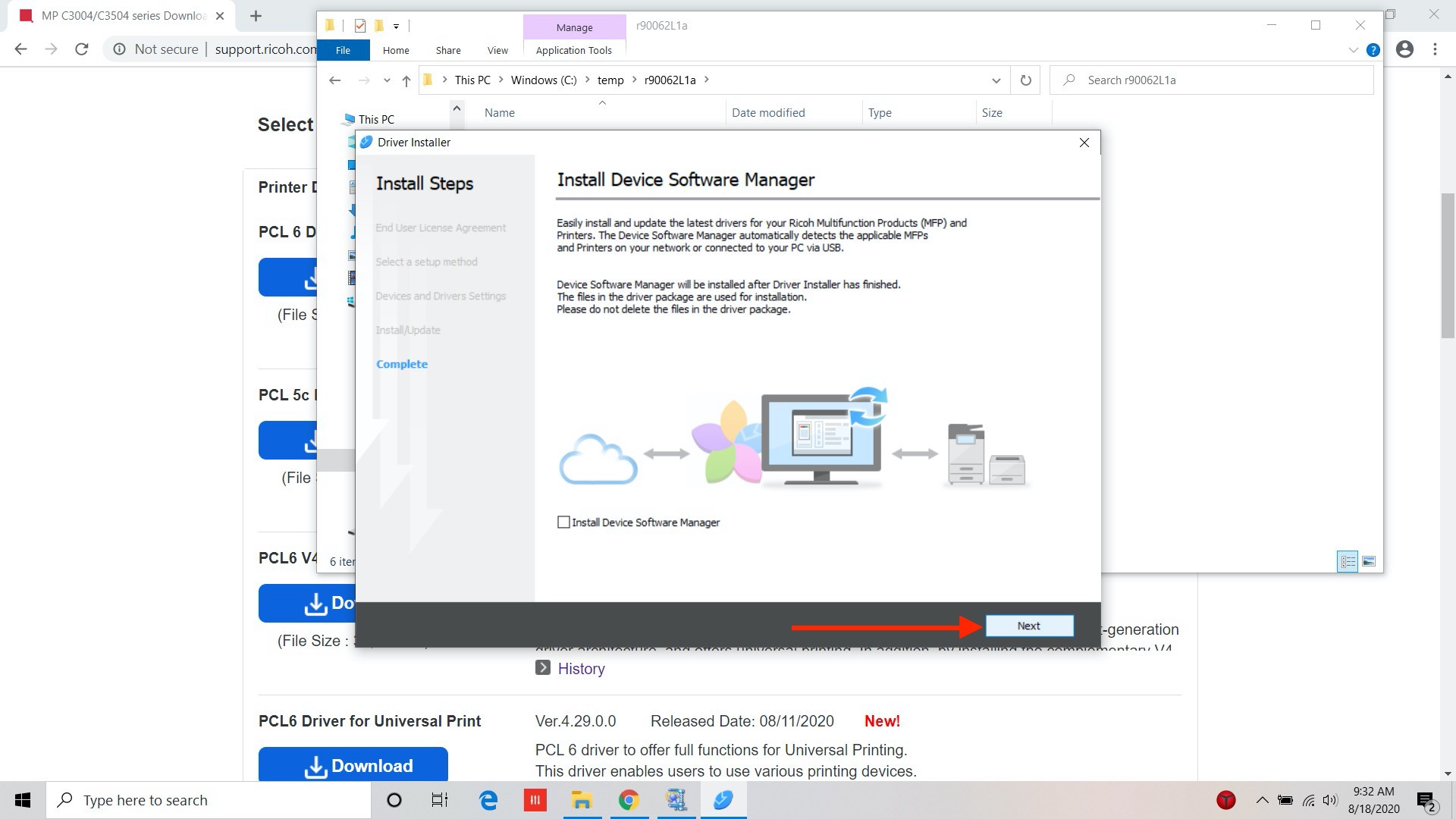Viewport: 1456px width, 819px height.
Task: Close MP C3004/C3504 browser tab
Action: [220, 16]
